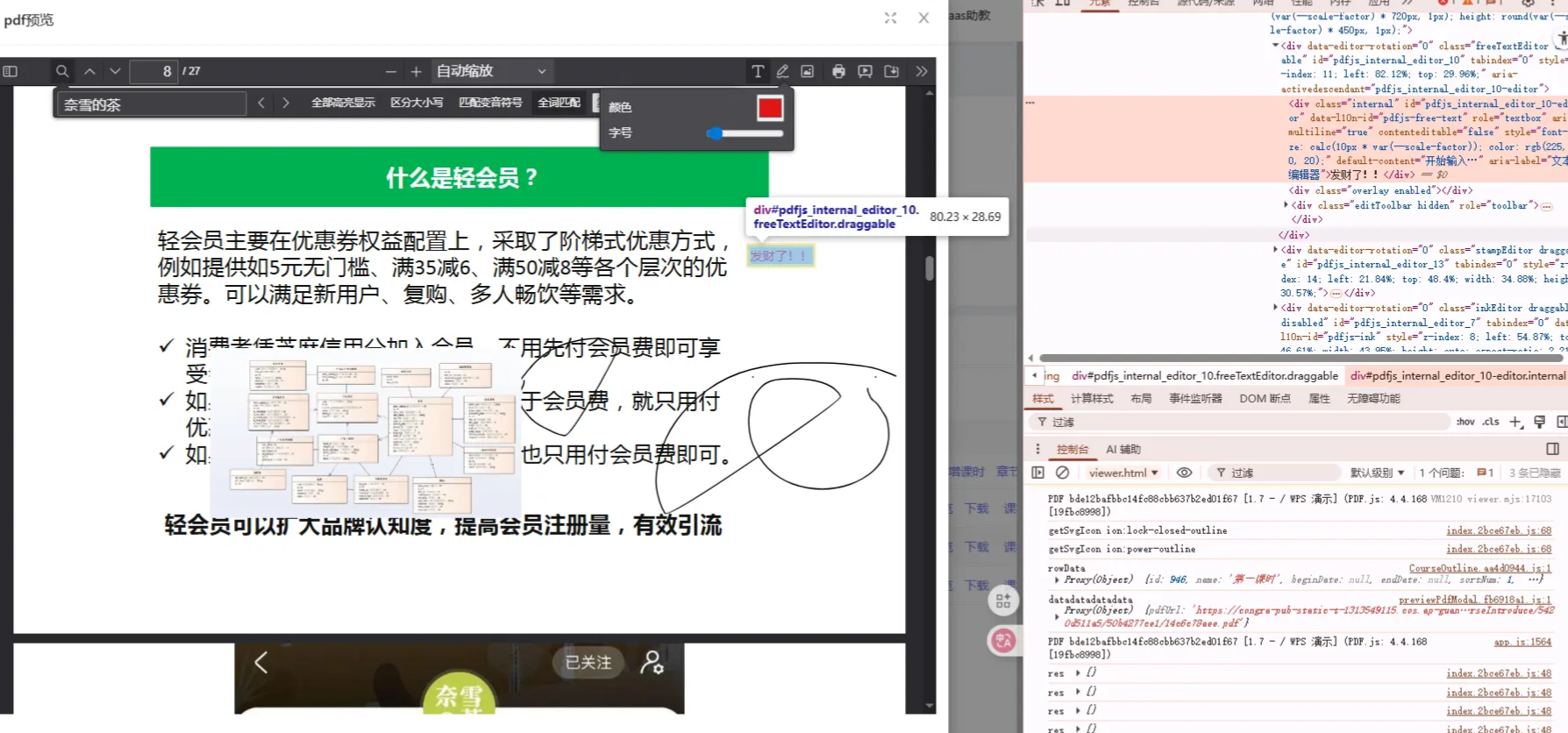Click back arrow in phone screenshot
This screenshot has height=733, width=1568.
point(260,663)
